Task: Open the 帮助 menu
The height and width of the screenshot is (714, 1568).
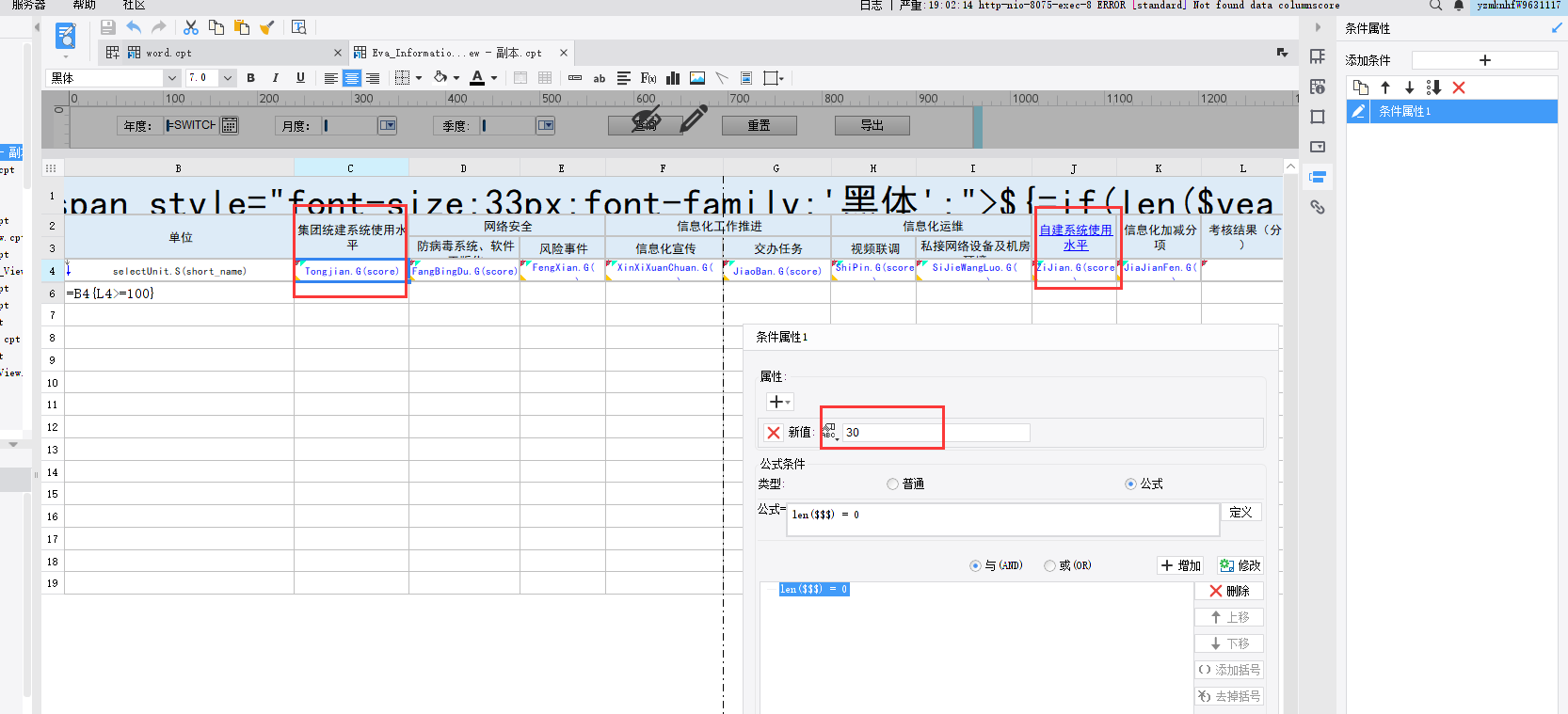Action: [x=85, y=6]
